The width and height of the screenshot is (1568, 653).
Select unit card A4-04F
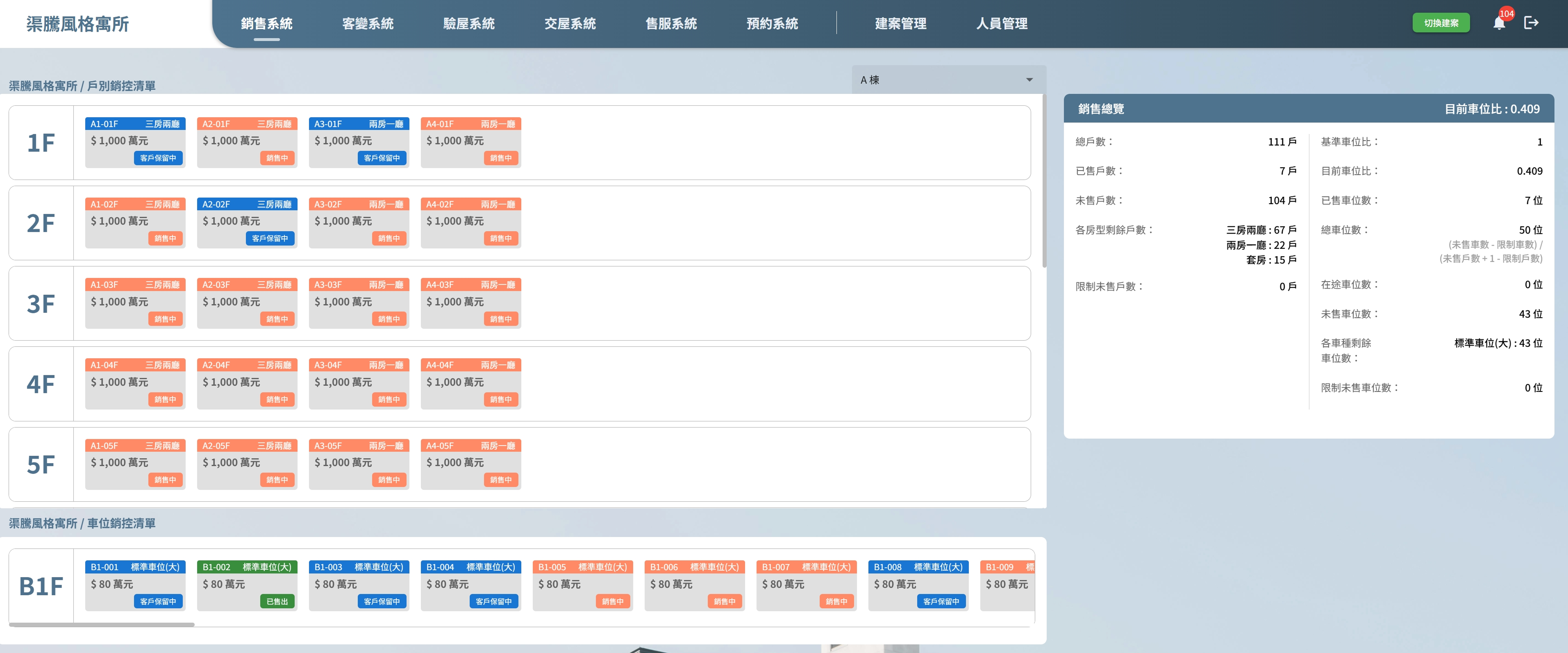coord(470,383)
